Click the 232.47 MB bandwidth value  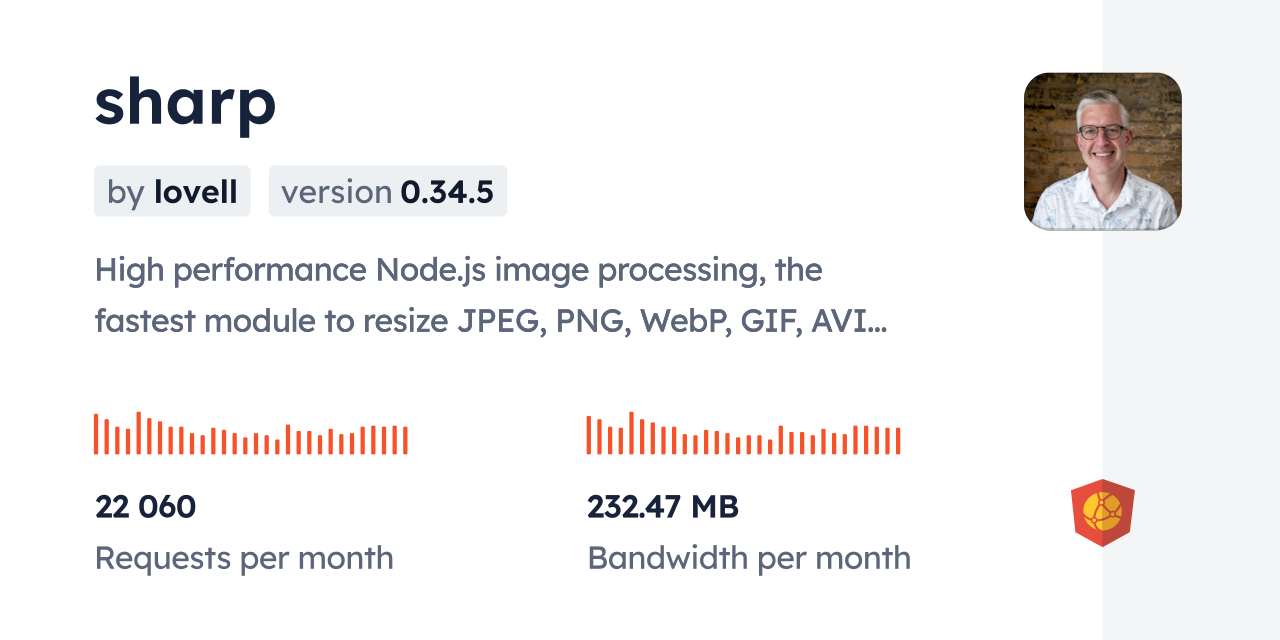click(663, 507)
